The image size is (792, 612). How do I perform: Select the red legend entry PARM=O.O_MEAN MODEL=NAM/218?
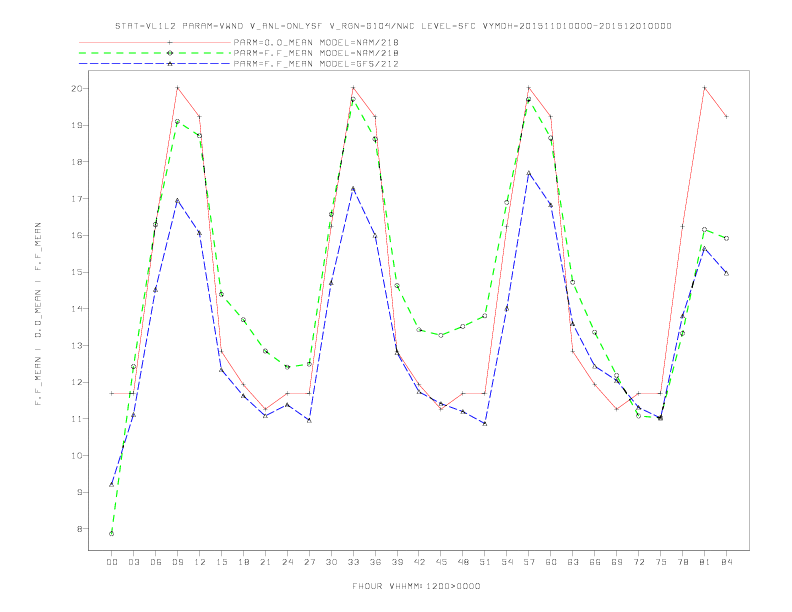(x=316, y=42)
